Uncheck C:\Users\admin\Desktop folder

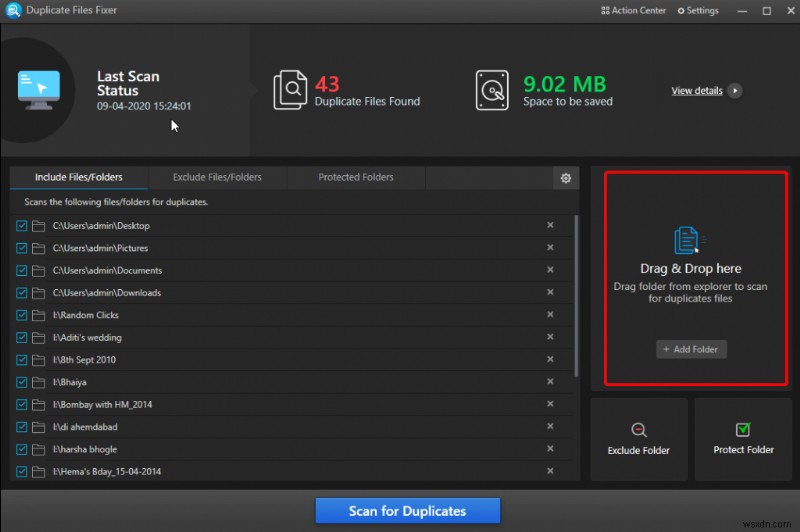[x=21, y=225]
